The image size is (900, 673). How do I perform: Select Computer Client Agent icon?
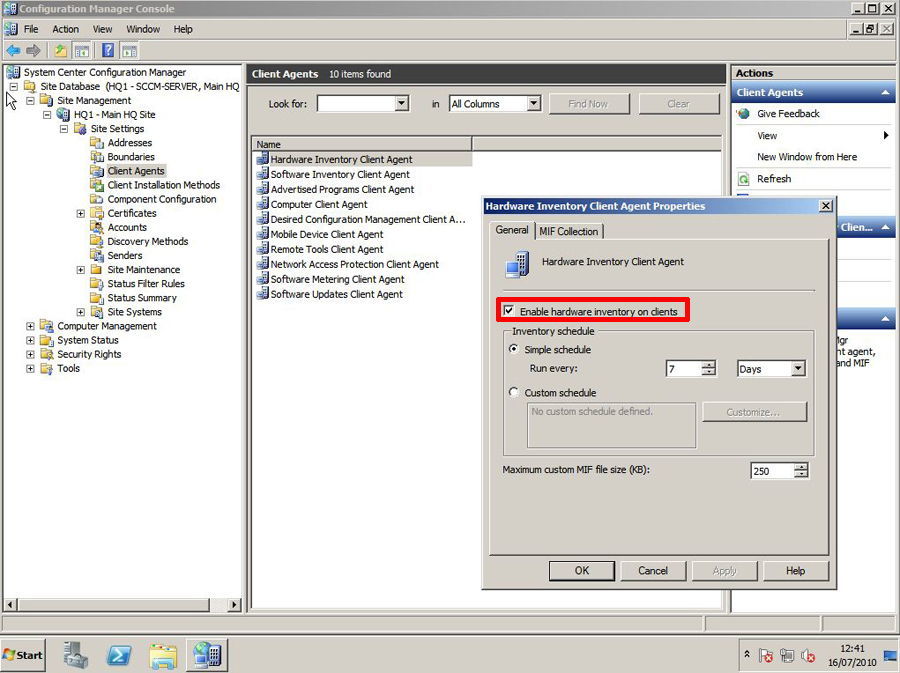point(262,204)
